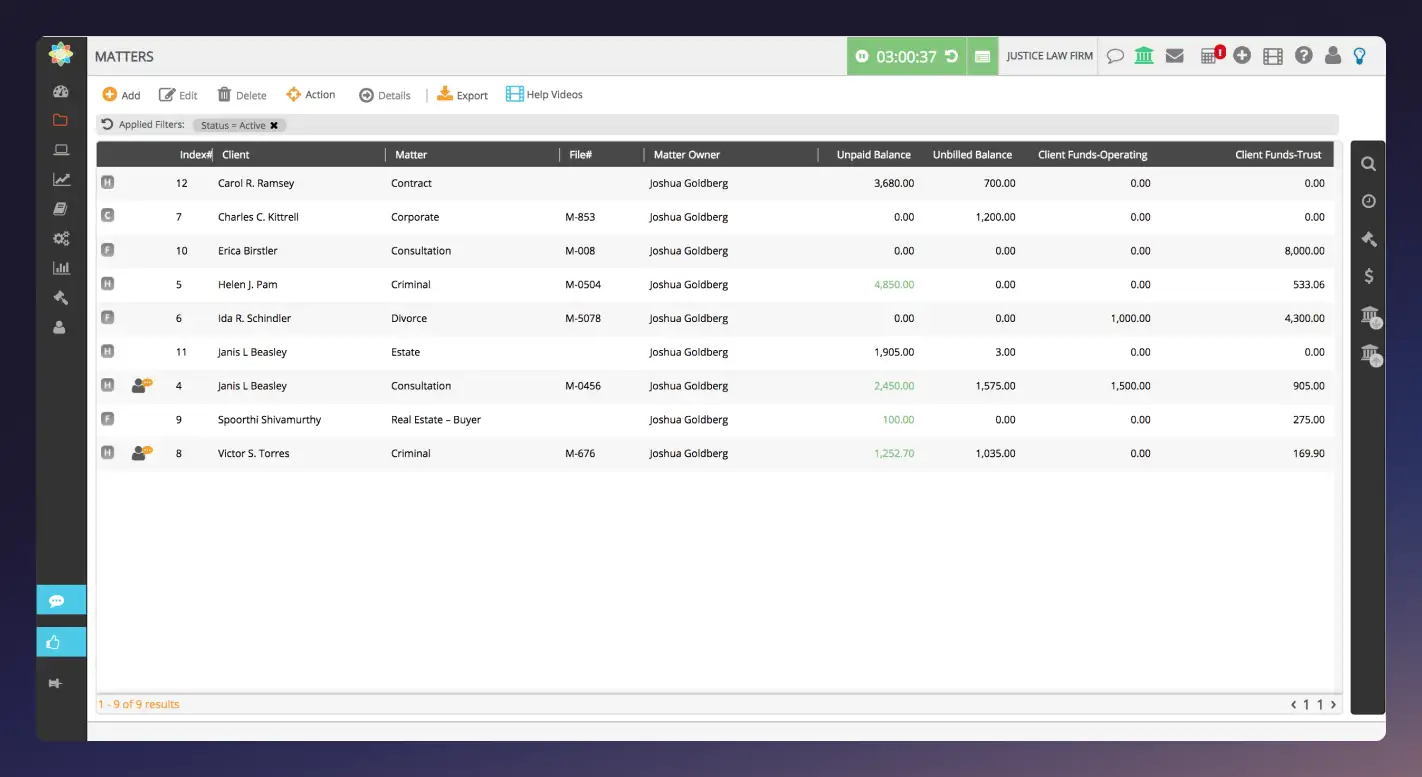Click the next-page chevron in pagination

click(1332, 704)
